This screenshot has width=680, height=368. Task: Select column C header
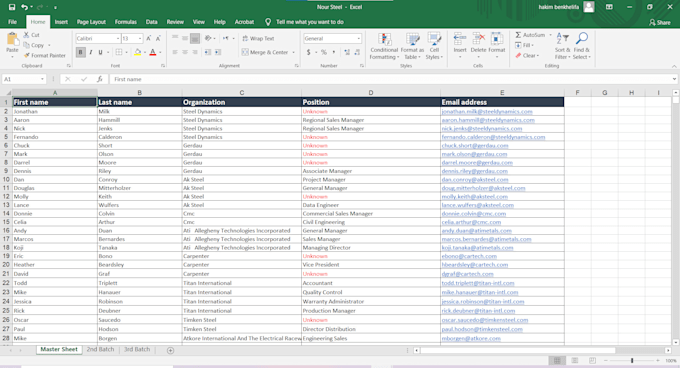coord(242,93)
